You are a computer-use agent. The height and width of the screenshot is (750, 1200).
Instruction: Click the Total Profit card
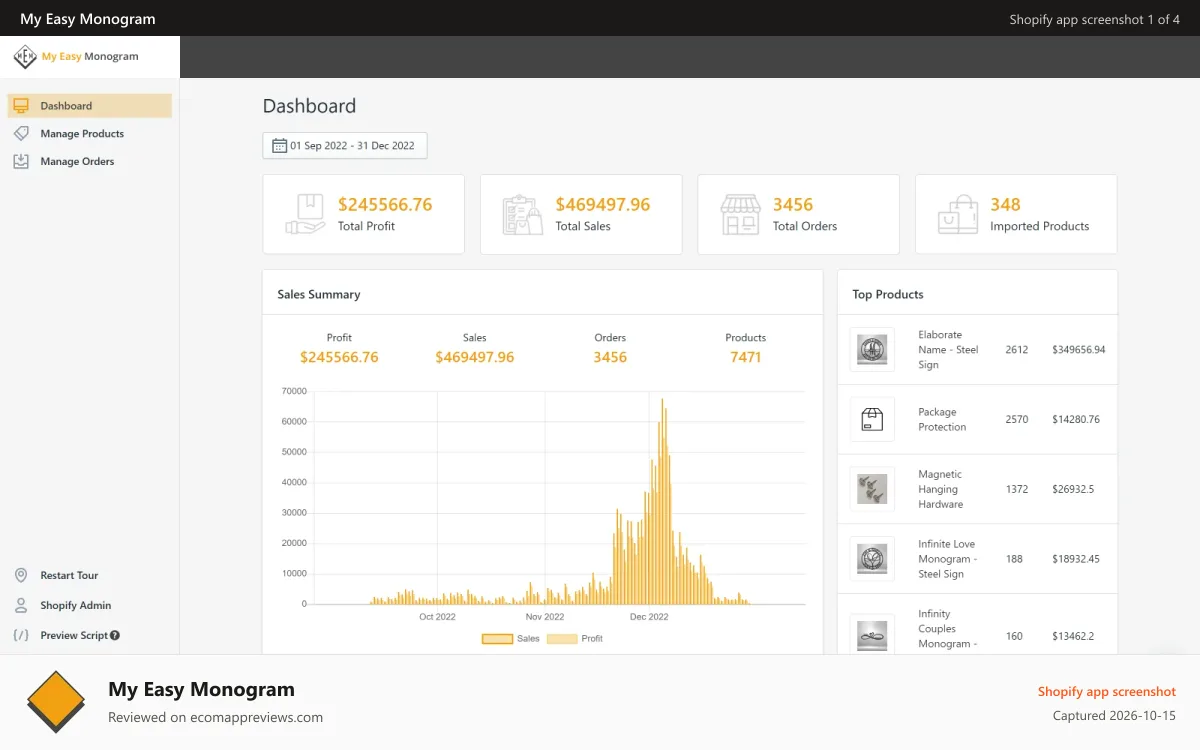coord(363,214)
